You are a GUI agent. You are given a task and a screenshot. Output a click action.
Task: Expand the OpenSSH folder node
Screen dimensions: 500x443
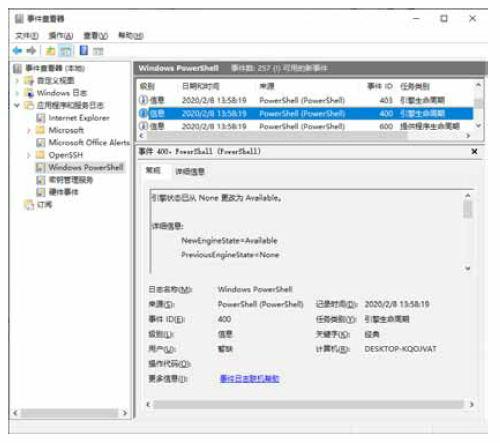point(29,155)
